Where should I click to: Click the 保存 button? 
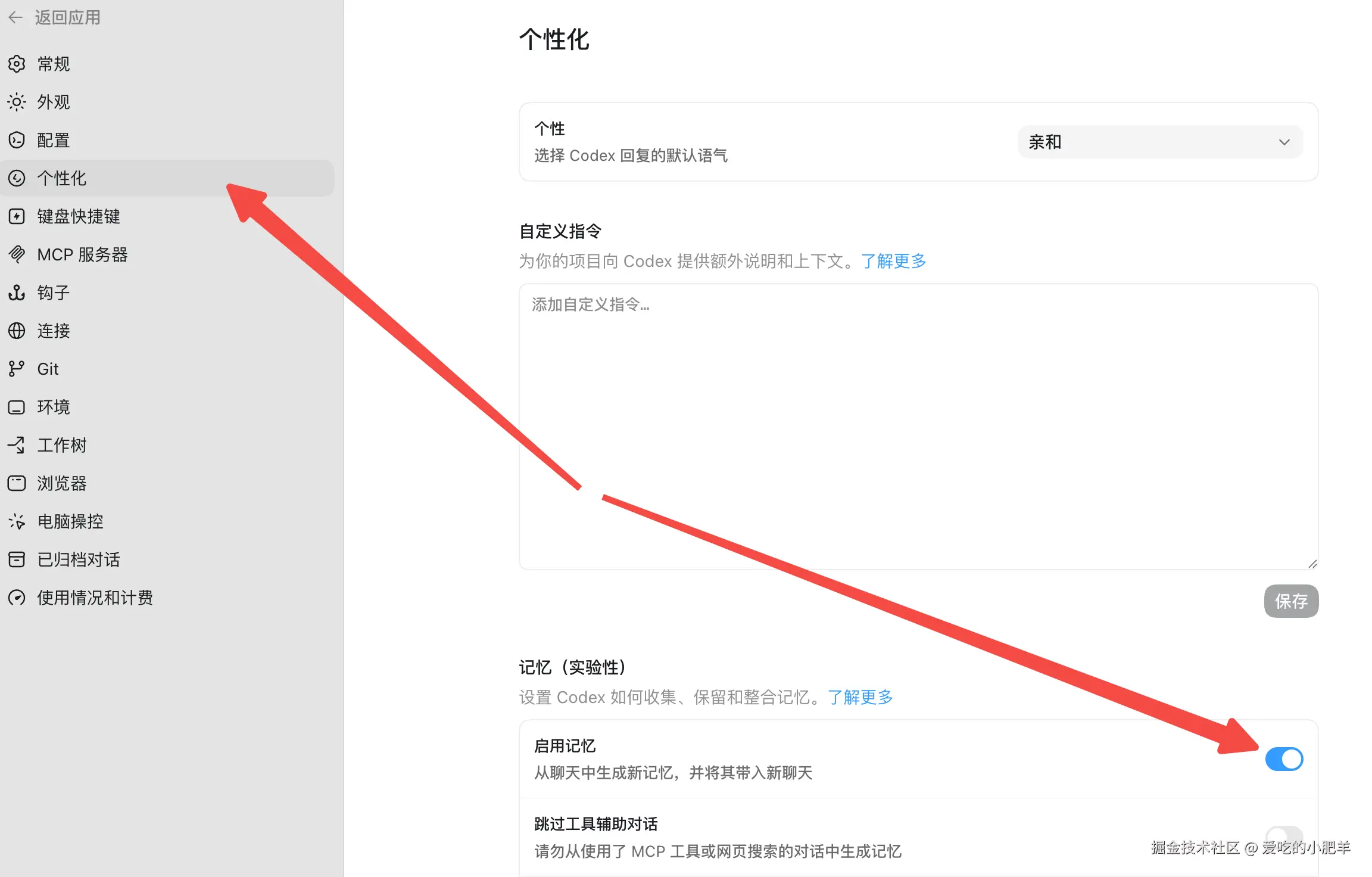click(1291, 601)
